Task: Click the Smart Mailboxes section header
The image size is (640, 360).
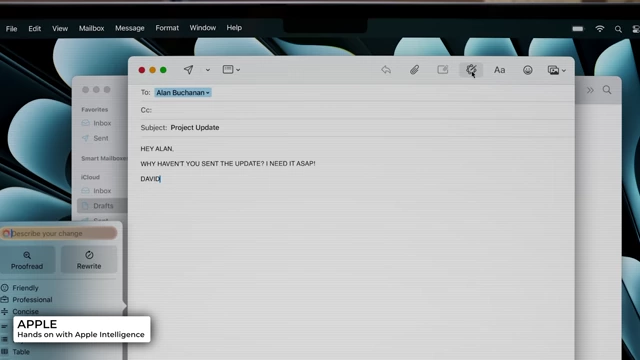Action: [x=104, y=158]
